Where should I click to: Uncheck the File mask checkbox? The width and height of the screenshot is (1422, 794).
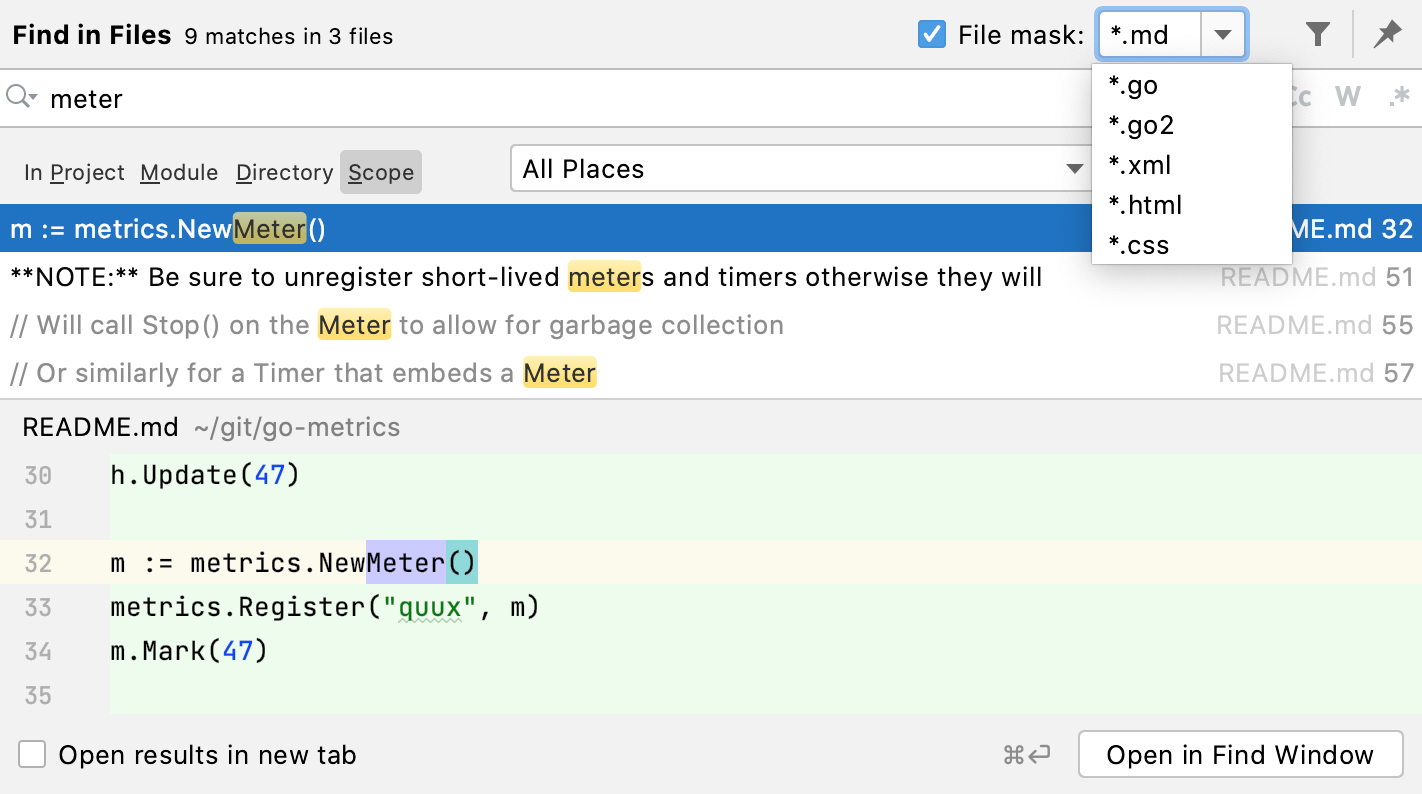[x=932, y=33]
